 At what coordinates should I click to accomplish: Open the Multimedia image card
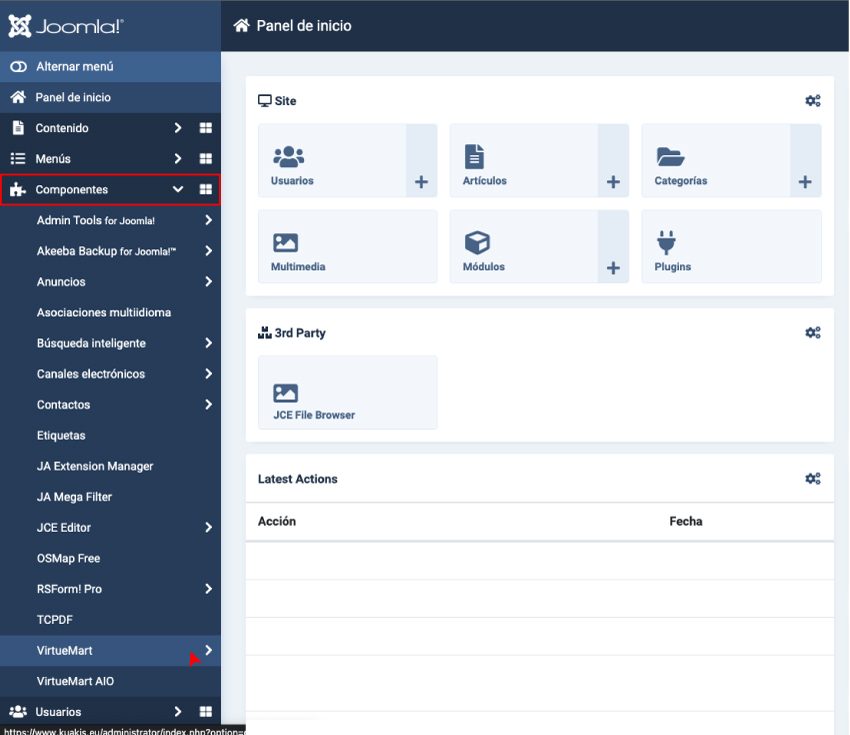coord(347,247)
